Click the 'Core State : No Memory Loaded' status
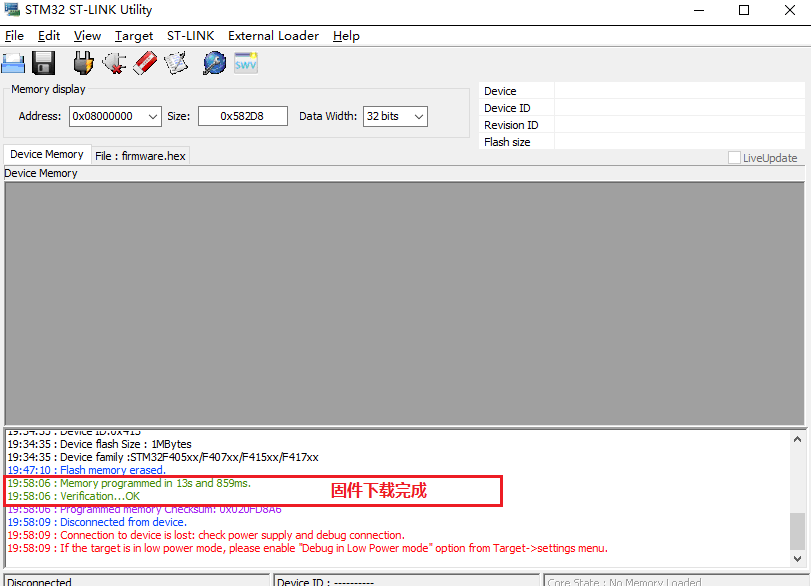 pos(676,581)
